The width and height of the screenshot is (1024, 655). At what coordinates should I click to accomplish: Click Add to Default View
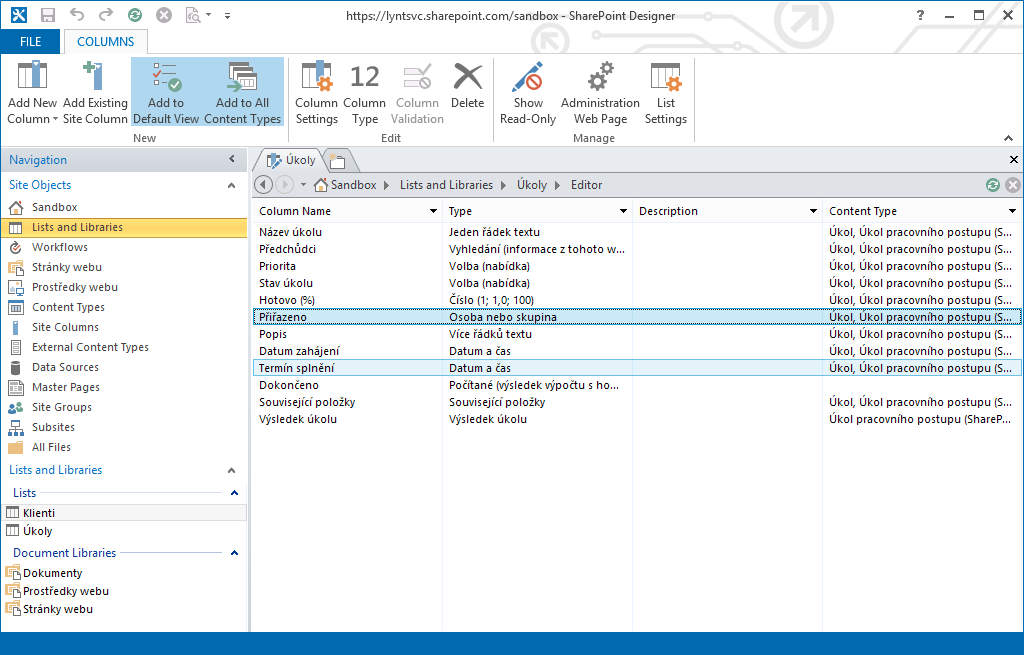(x=166, y=92)
